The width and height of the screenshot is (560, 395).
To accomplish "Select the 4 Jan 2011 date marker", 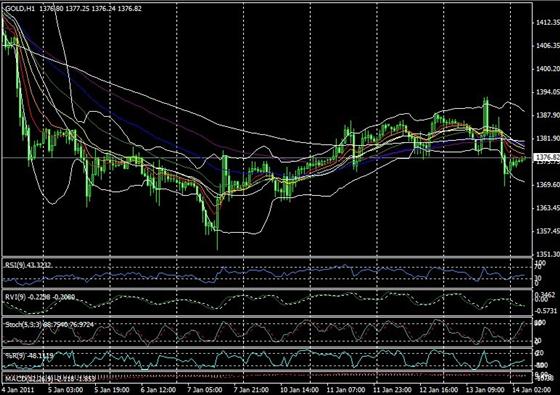I will point(18,389).
